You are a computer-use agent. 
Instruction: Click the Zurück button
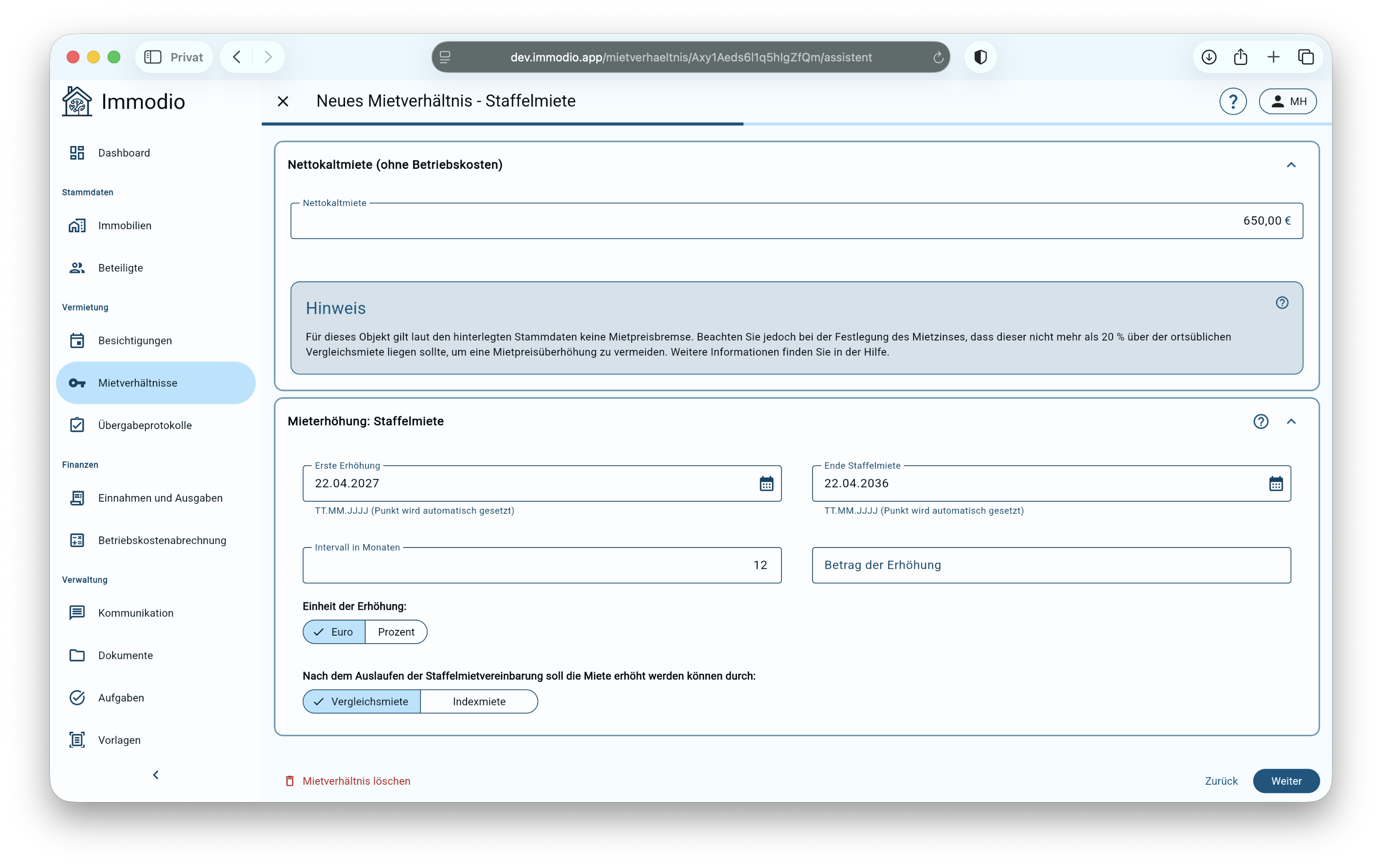pos(1221,781)
